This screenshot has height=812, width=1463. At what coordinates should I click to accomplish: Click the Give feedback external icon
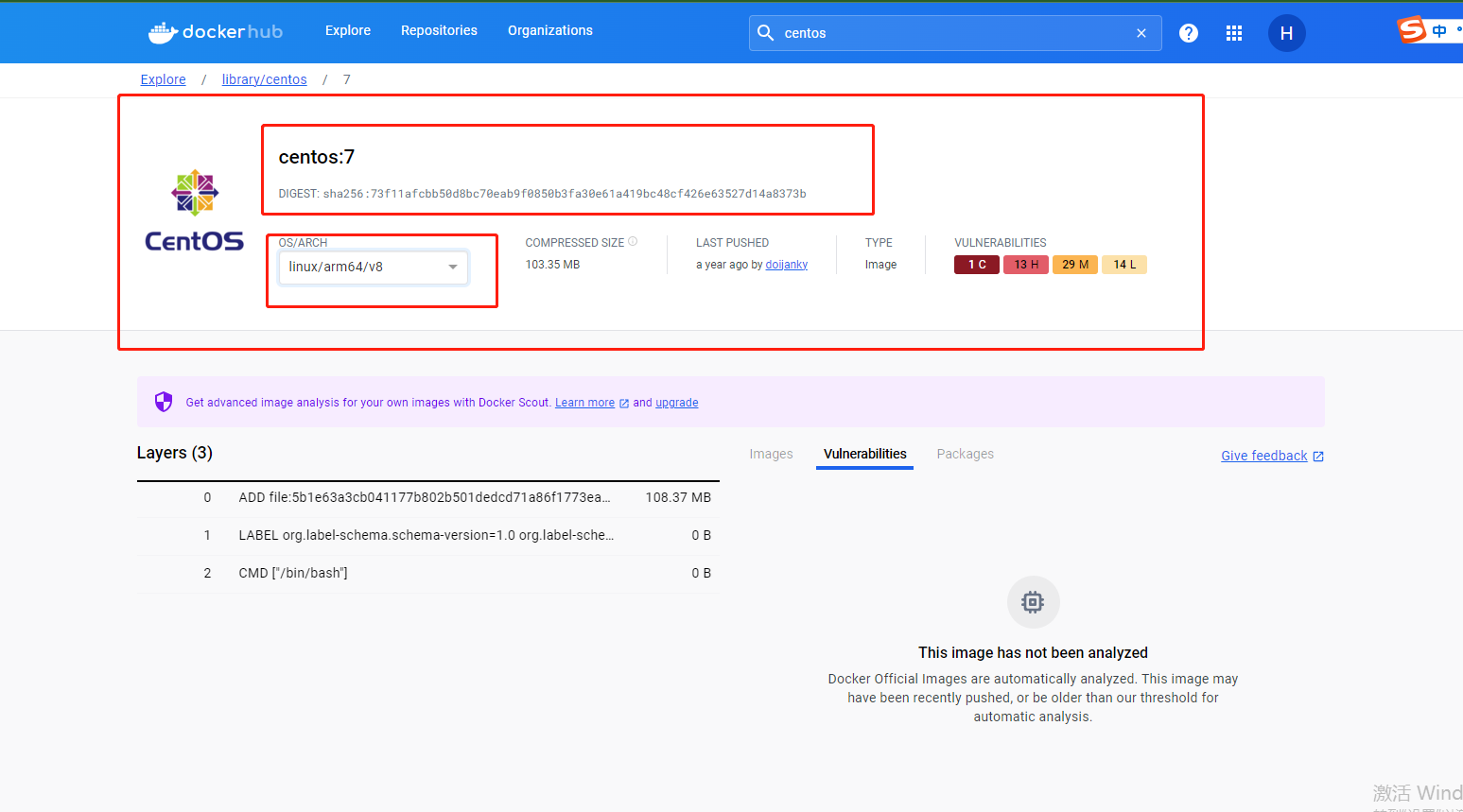coord(1318,457)
